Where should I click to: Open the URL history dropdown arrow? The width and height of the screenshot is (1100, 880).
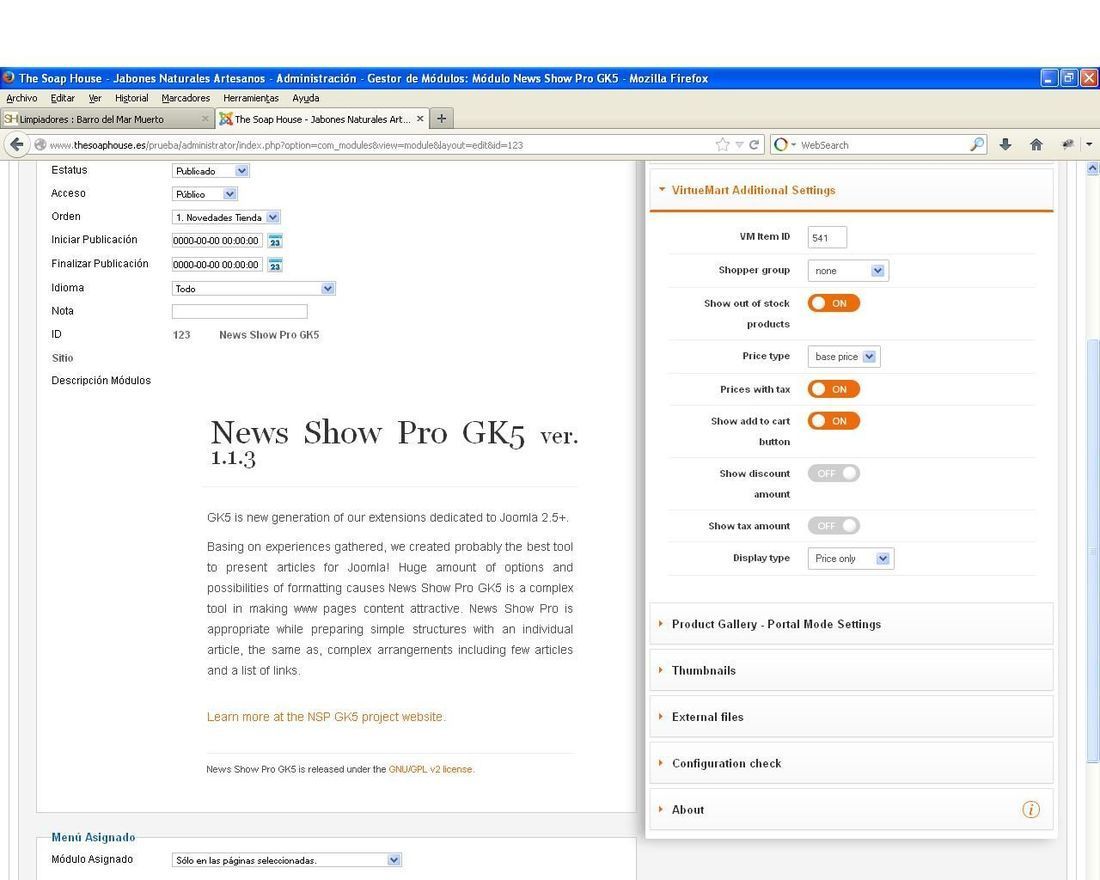[739, 145]
